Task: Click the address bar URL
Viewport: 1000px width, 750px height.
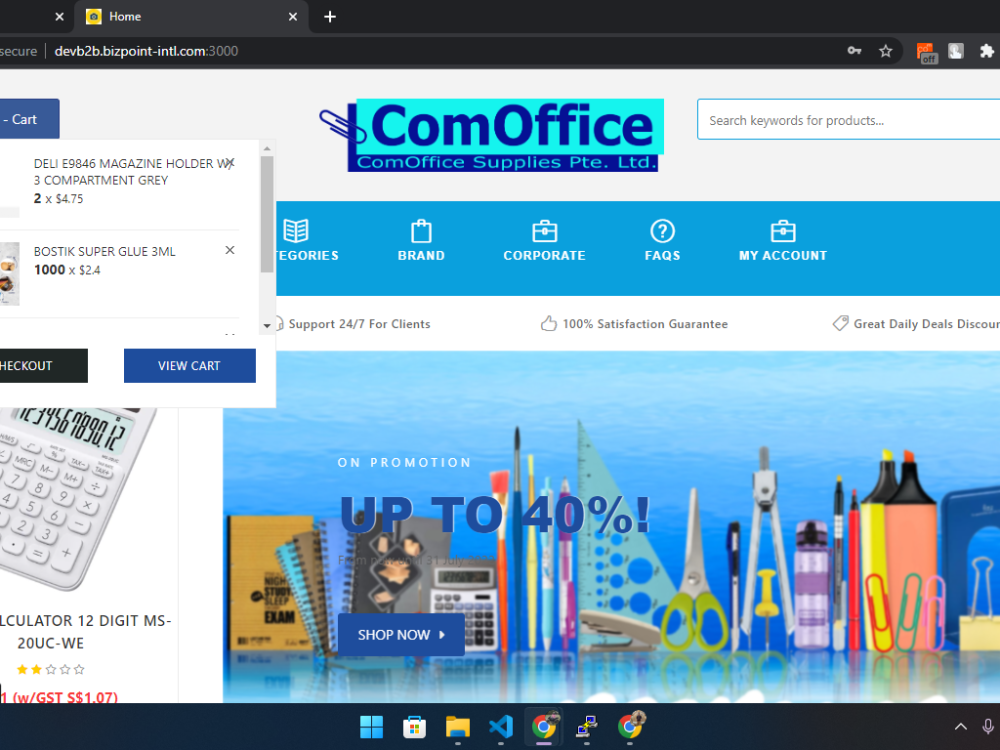Action: pos(146,51)
